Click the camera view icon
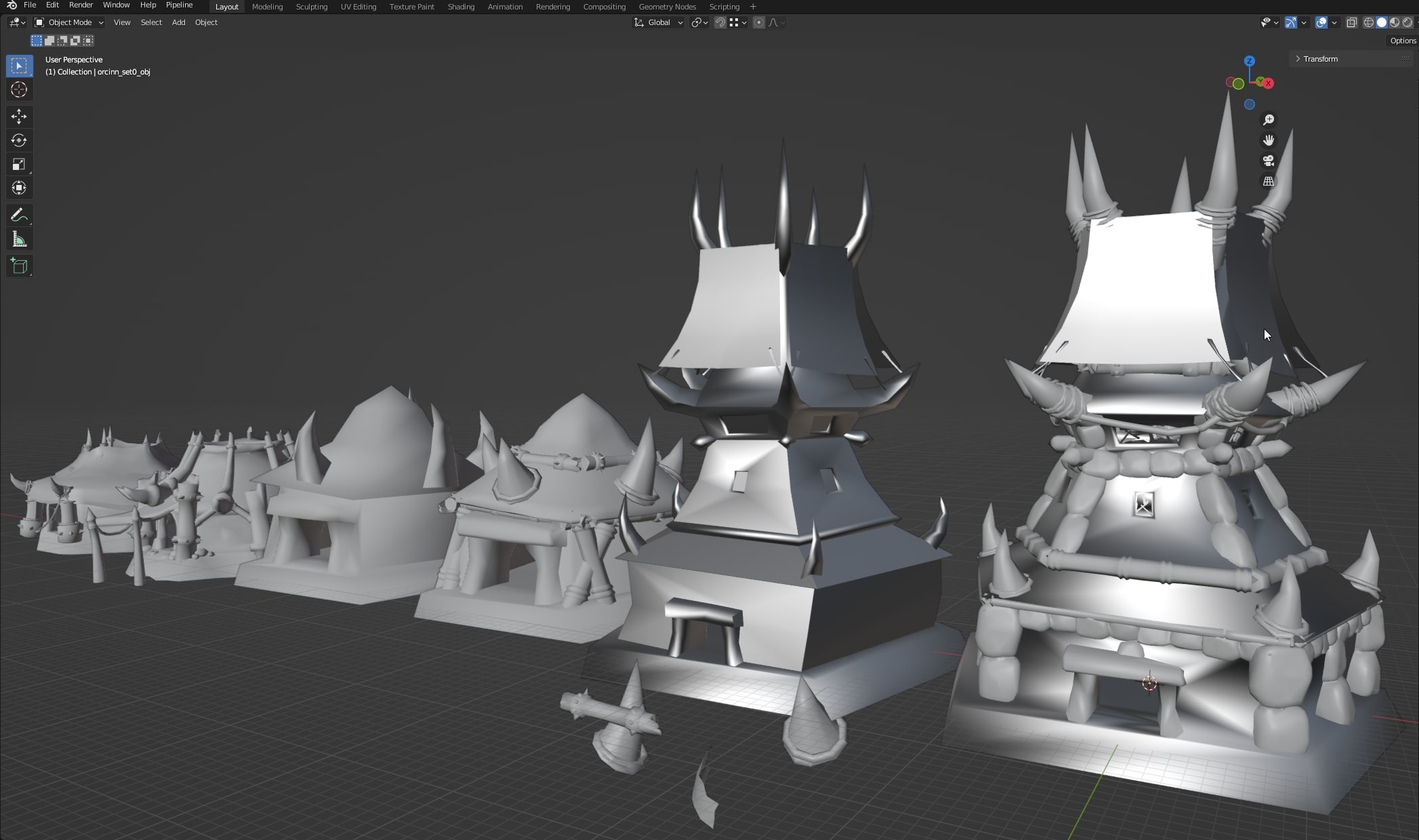Viewport: 1419px width, 840px height. click(x=1268, y=161)
